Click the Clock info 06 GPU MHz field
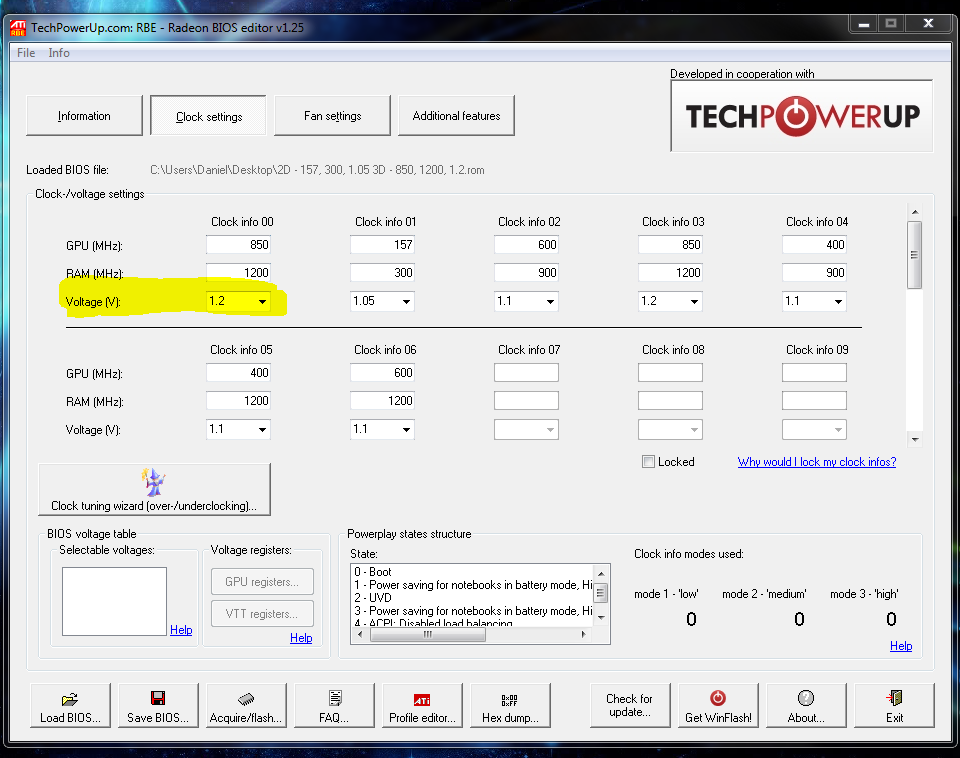Image resolution: width=960 pixels, height=758 pixels. (383, 372)
